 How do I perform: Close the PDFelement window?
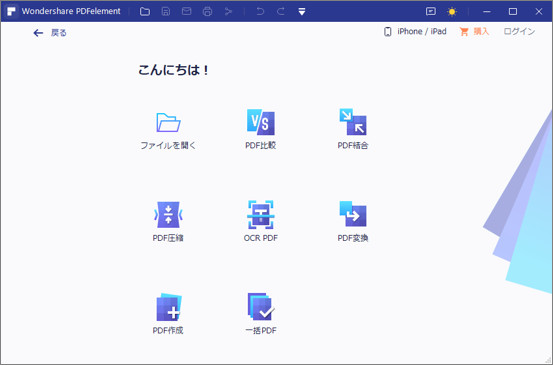539,11
